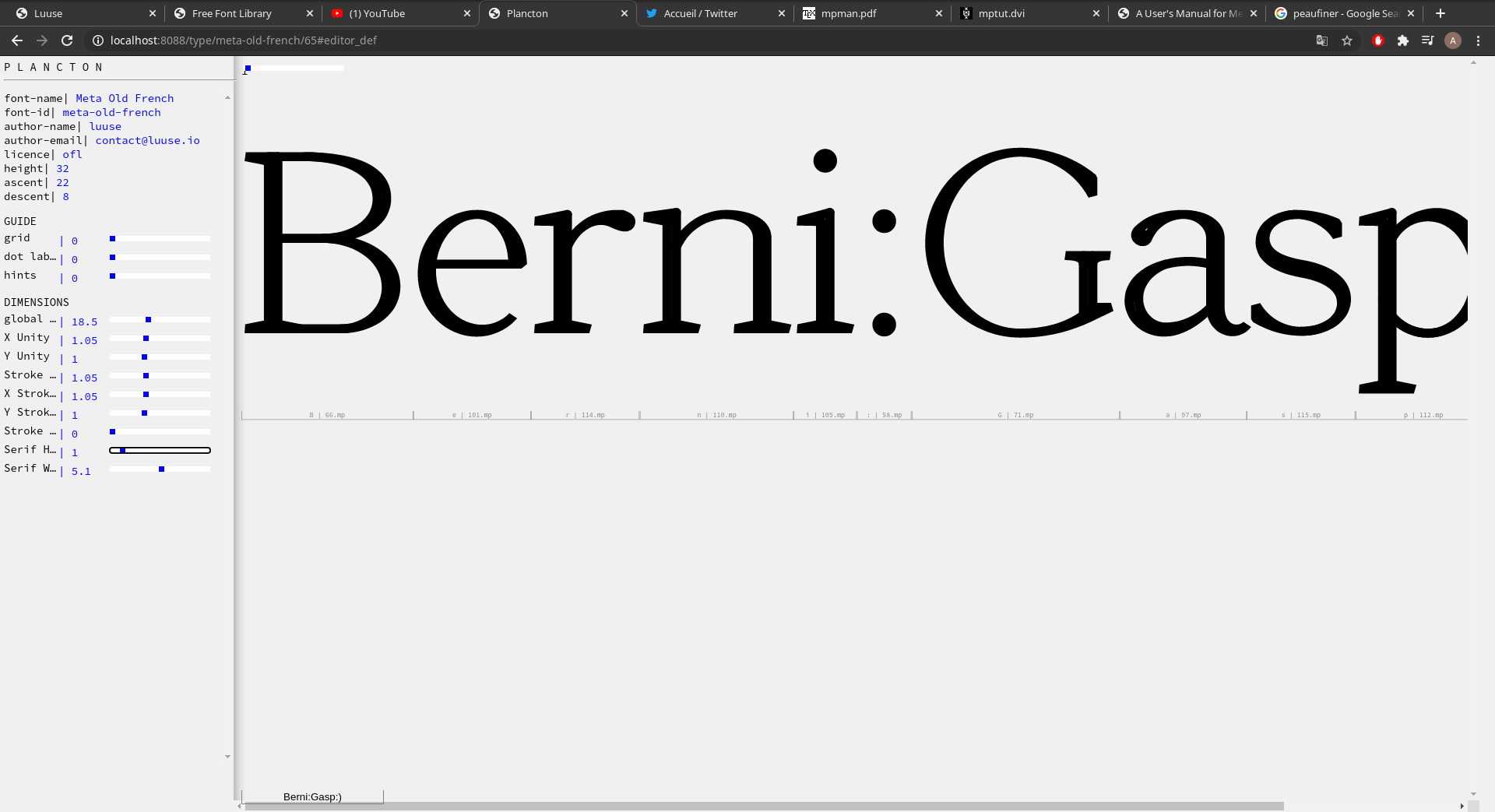Click the hints slider handle
Screen dimensions: 1495x812
113,276
